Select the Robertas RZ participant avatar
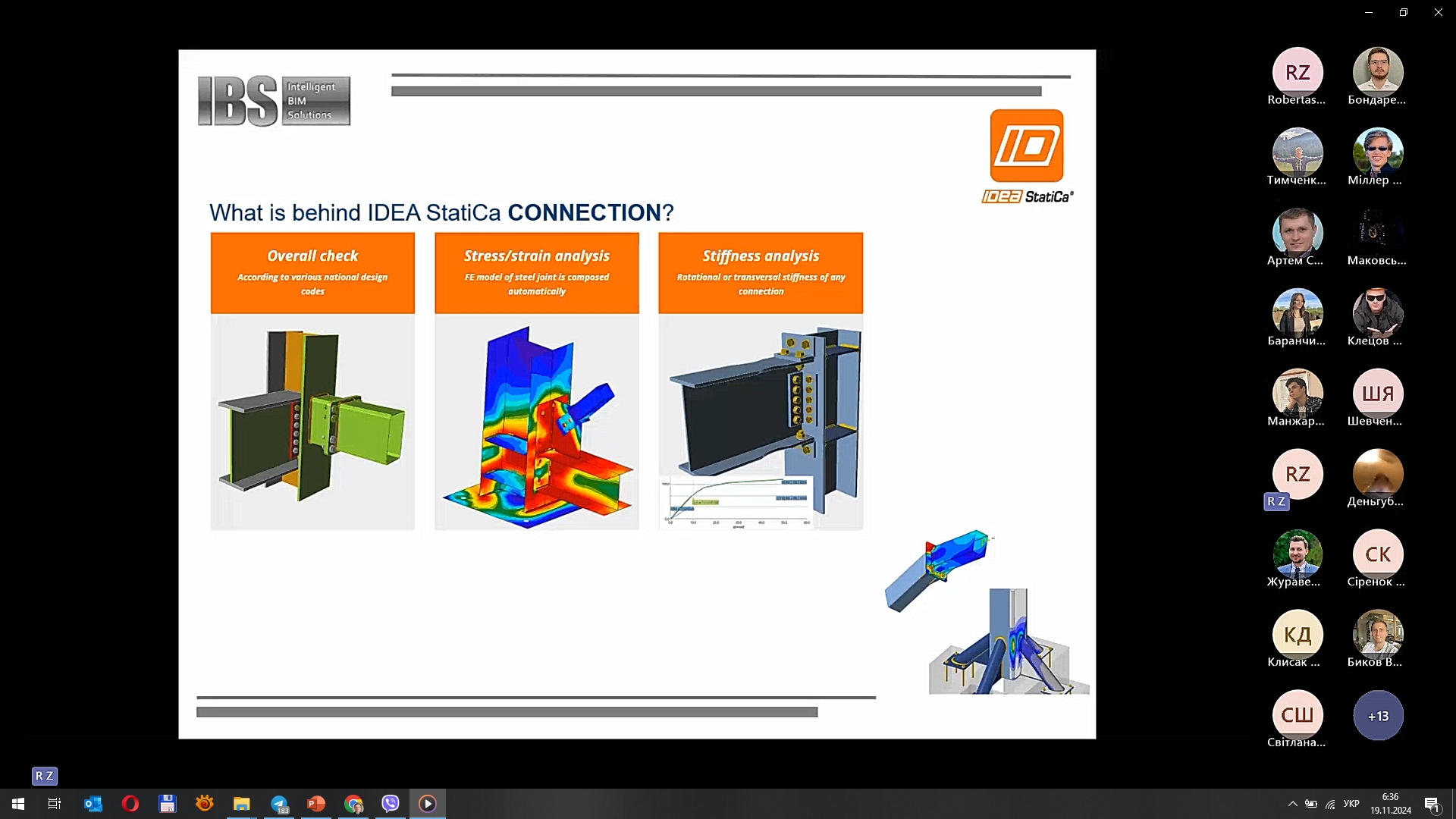This screenshot has width=1456, height=819. pyautogui.click(x=1298, y=73)
